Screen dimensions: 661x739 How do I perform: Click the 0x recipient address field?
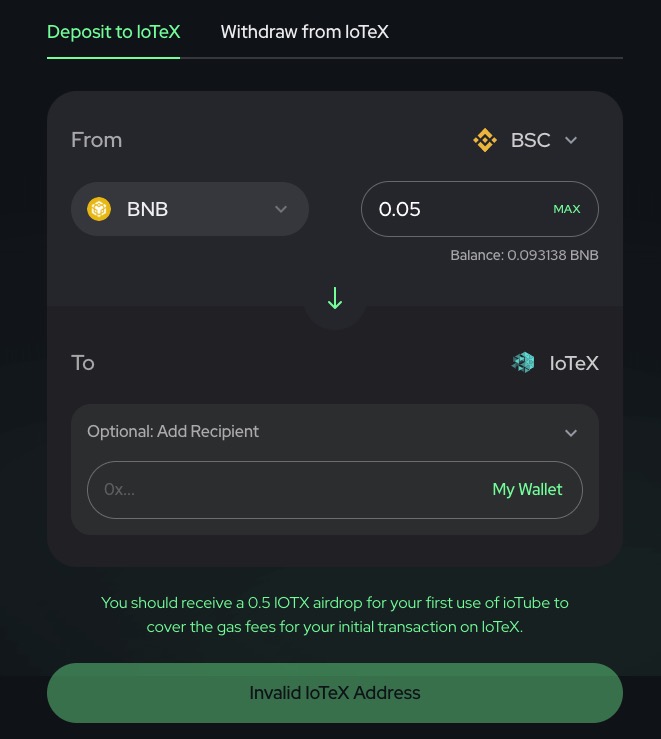[280, 490]
